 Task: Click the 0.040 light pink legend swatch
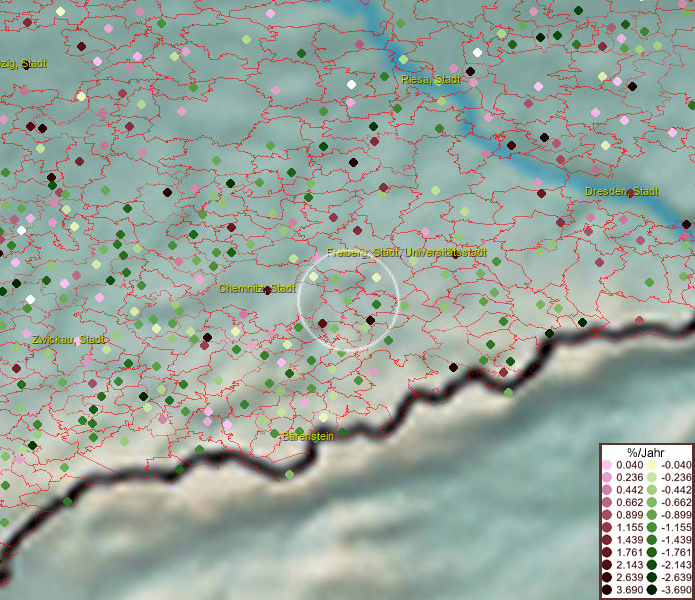coord(607,465)
